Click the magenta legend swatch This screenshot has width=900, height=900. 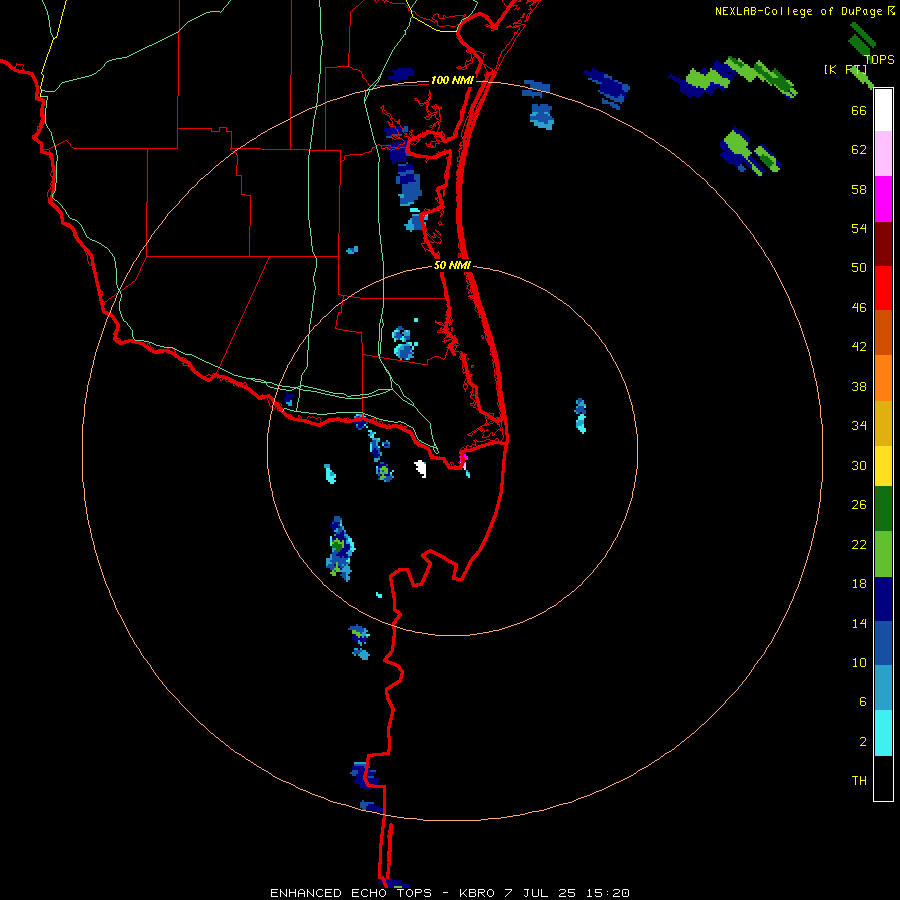[883, 199]
